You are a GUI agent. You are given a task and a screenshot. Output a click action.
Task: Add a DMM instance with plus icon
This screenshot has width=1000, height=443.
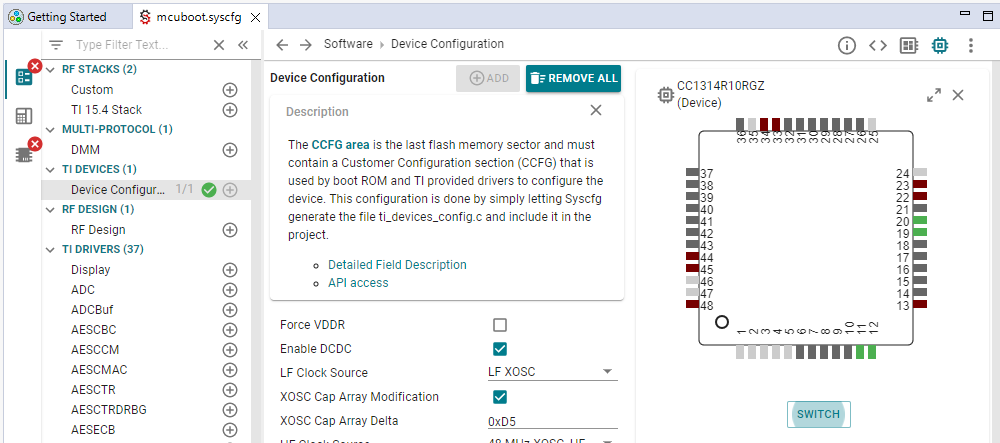[229, 150]
